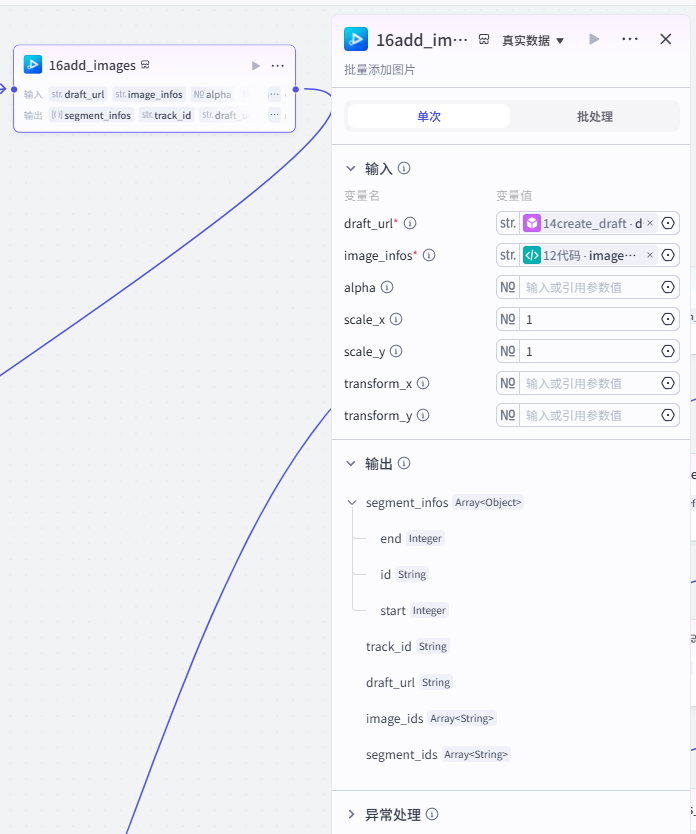Show info for transform_y parameter
The width and height of the screenshot is (696, 834).
(423, 415)
